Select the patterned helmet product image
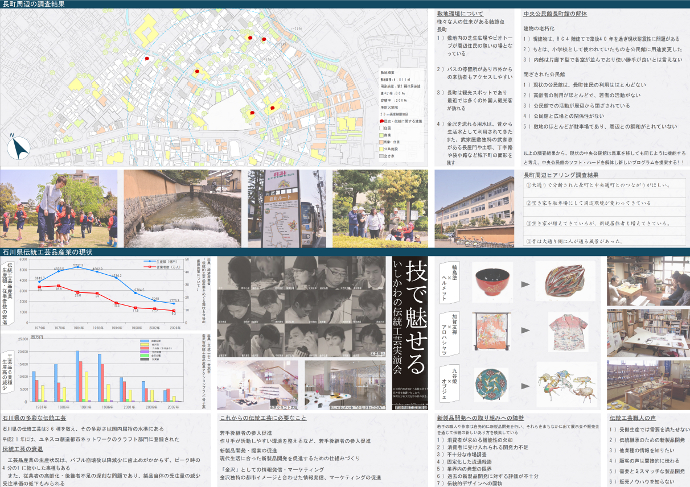 (565, 282)
